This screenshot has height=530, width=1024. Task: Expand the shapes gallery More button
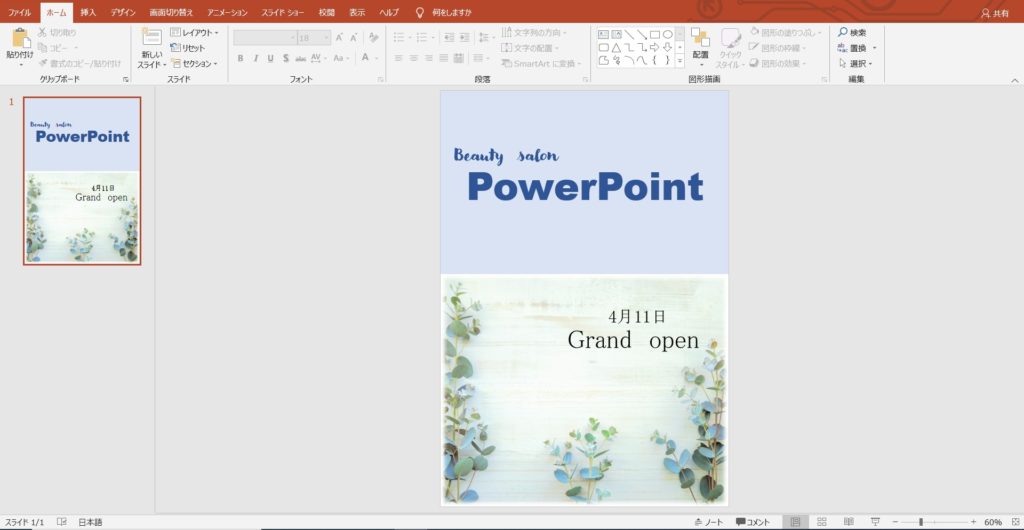pyautogui.click(x=680, y=60)
